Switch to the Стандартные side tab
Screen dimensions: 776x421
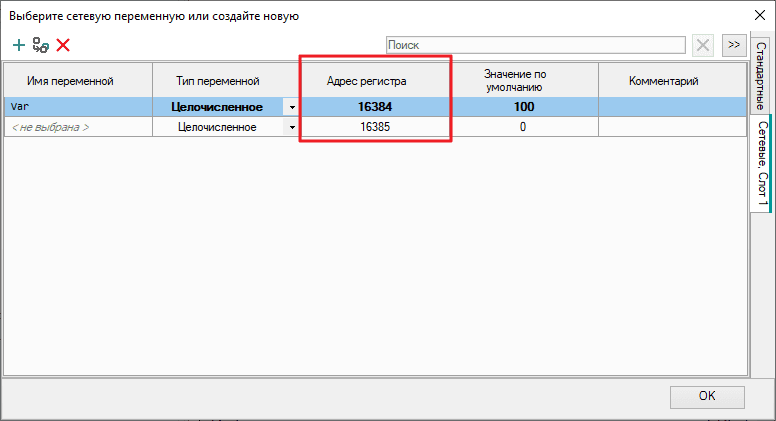[x=761, y=77]
